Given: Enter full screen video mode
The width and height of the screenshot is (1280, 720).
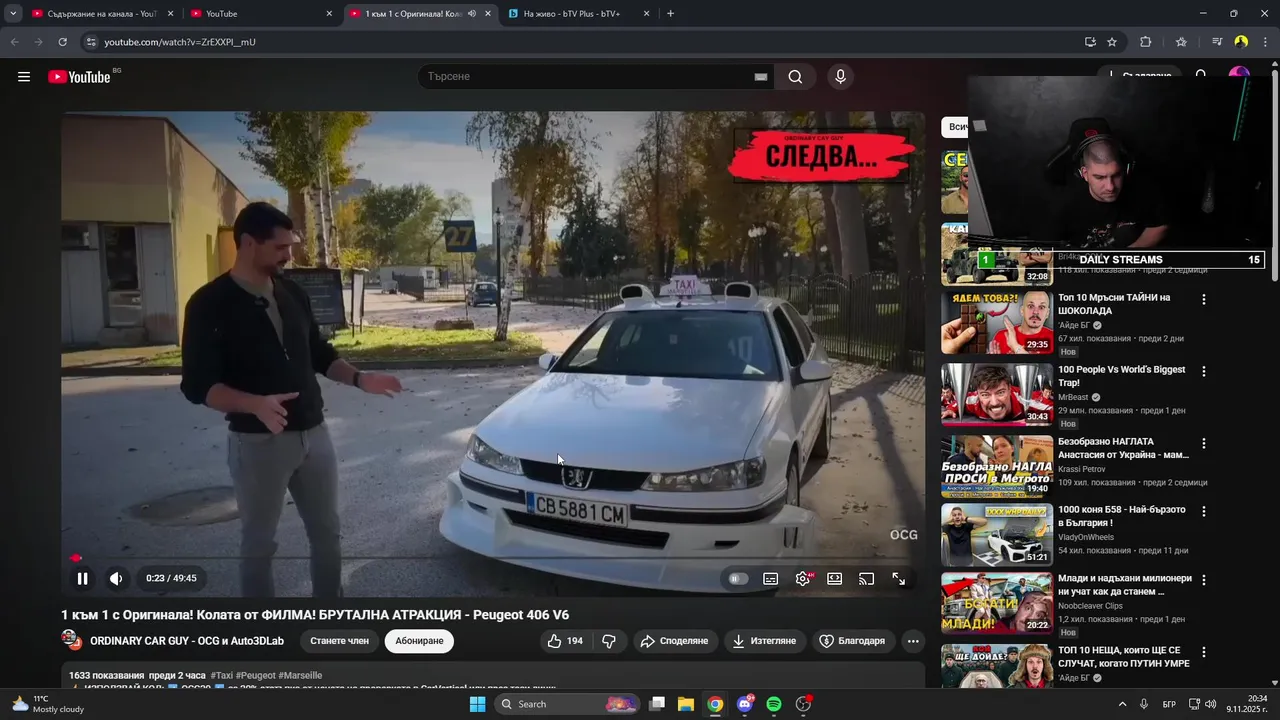Looking at the screenshot, I should point(899,579).
